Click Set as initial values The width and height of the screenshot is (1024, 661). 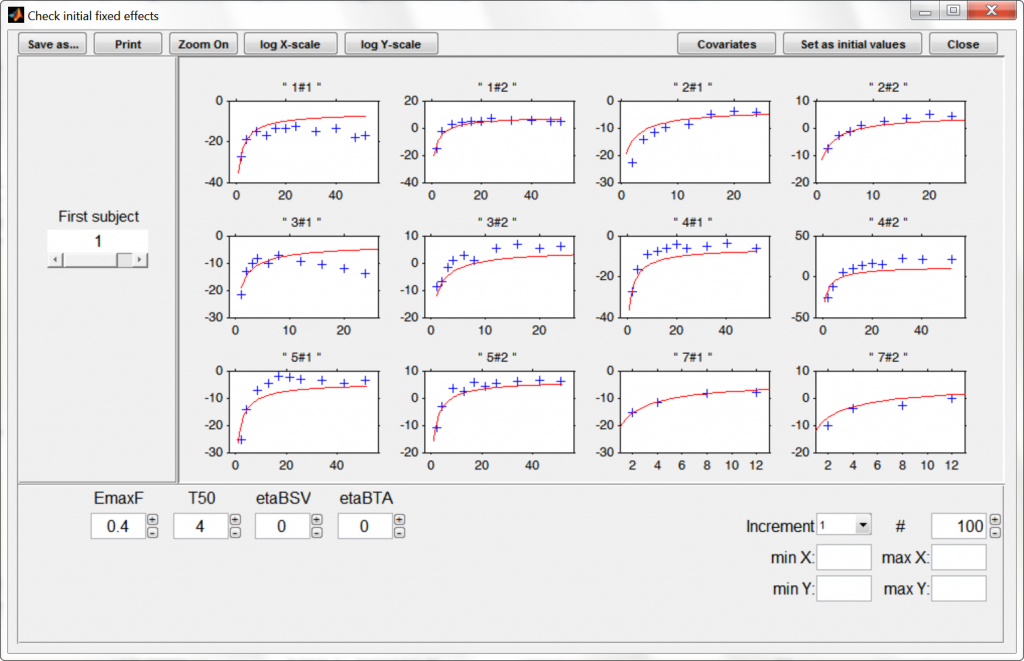(x=852, y=43)
